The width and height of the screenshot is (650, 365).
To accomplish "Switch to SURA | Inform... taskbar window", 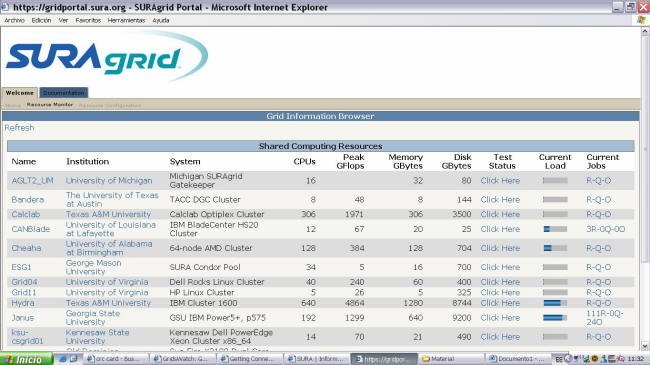I will pyautogui.click(x=316, y=359).
